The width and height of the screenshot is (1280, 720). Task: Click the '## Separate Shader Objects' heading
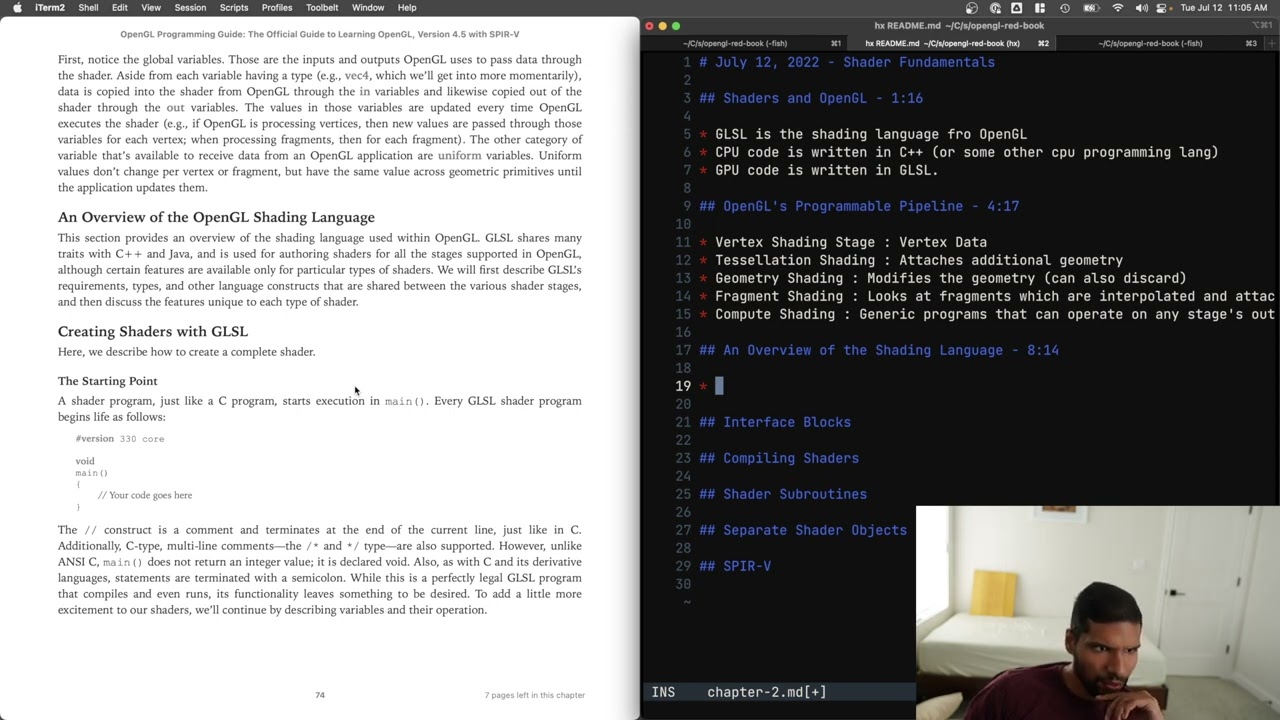pyautogui.click(x=803, y=530)
